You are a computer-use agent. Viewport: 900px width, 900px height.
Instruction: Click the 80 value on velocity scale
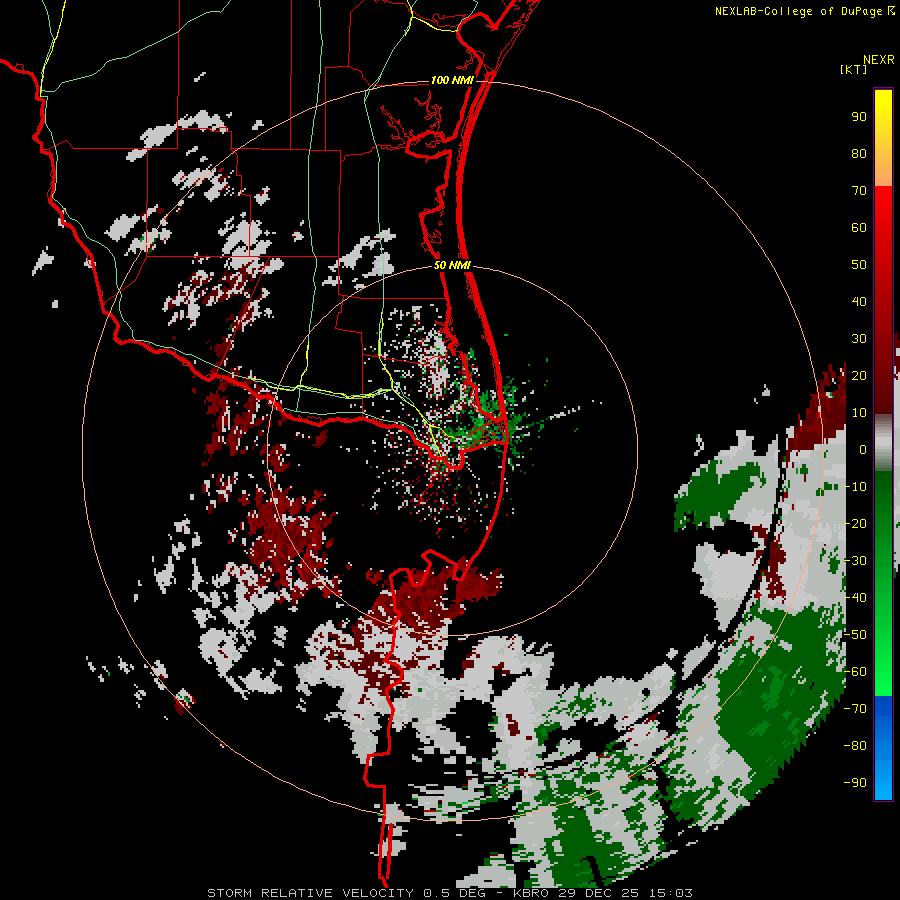click(859, 154)
